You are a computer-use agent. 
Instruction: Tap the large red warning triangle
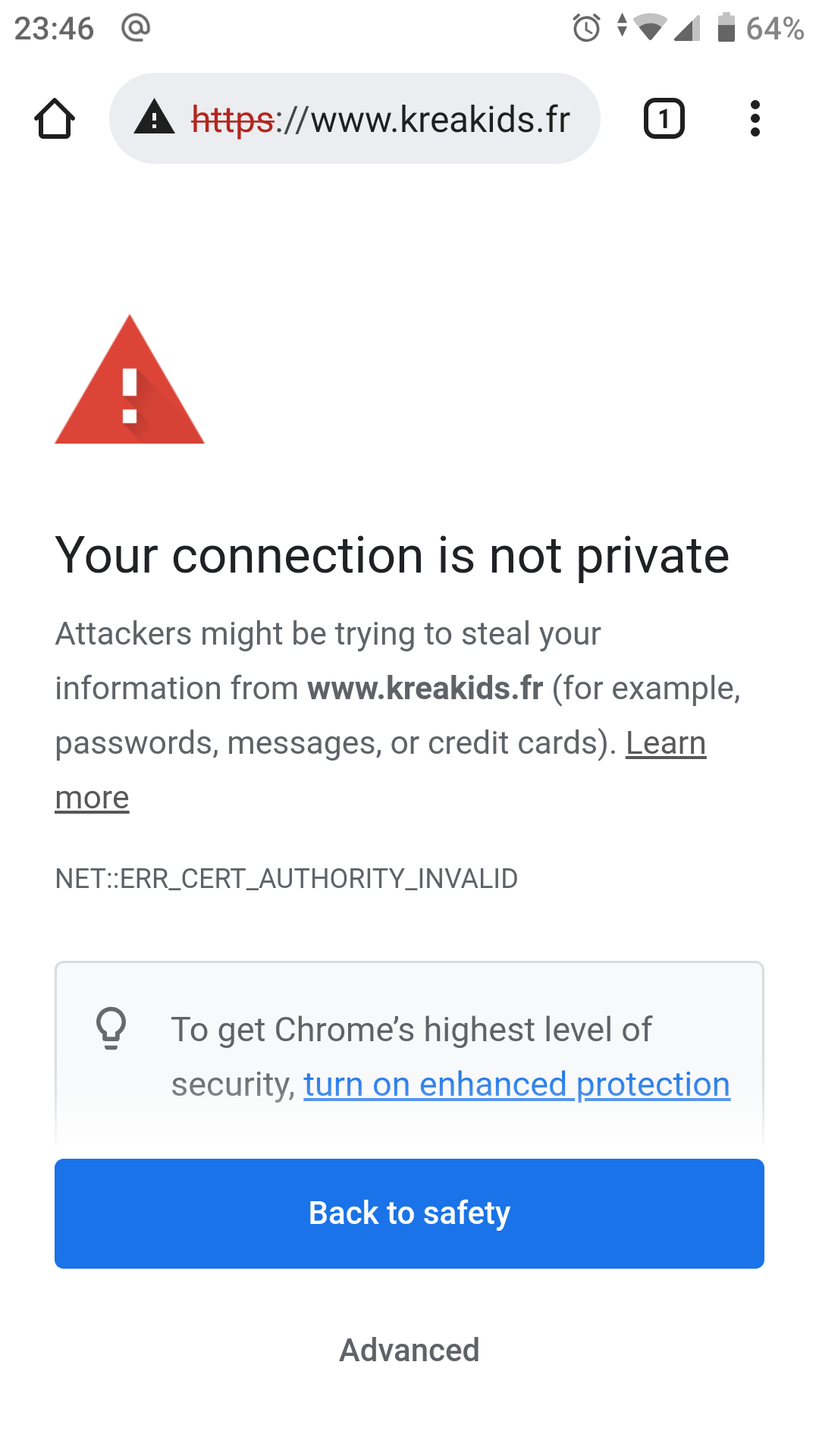pos(130,381)
